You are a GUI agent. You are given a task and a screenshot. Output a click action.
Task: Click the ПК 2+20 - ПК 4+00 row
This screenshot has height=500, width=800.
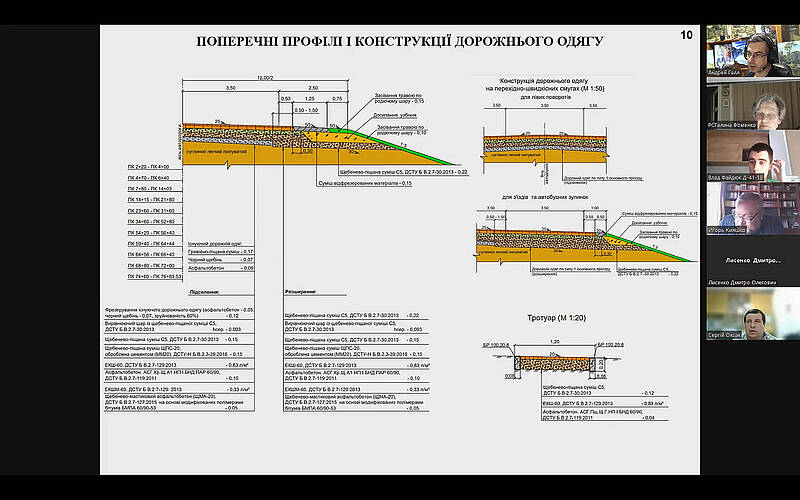pyautogui.click(x=147, y=167)
